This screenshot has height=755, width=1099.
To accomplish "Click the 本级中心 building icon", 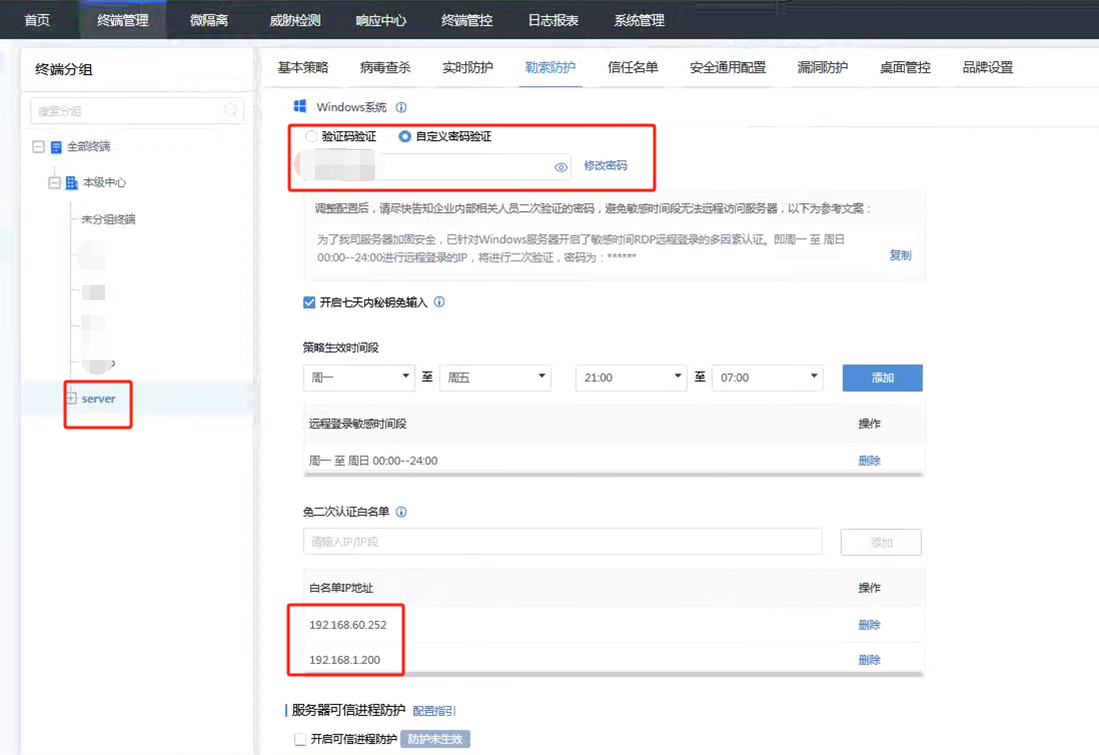I will click(71, 183).
